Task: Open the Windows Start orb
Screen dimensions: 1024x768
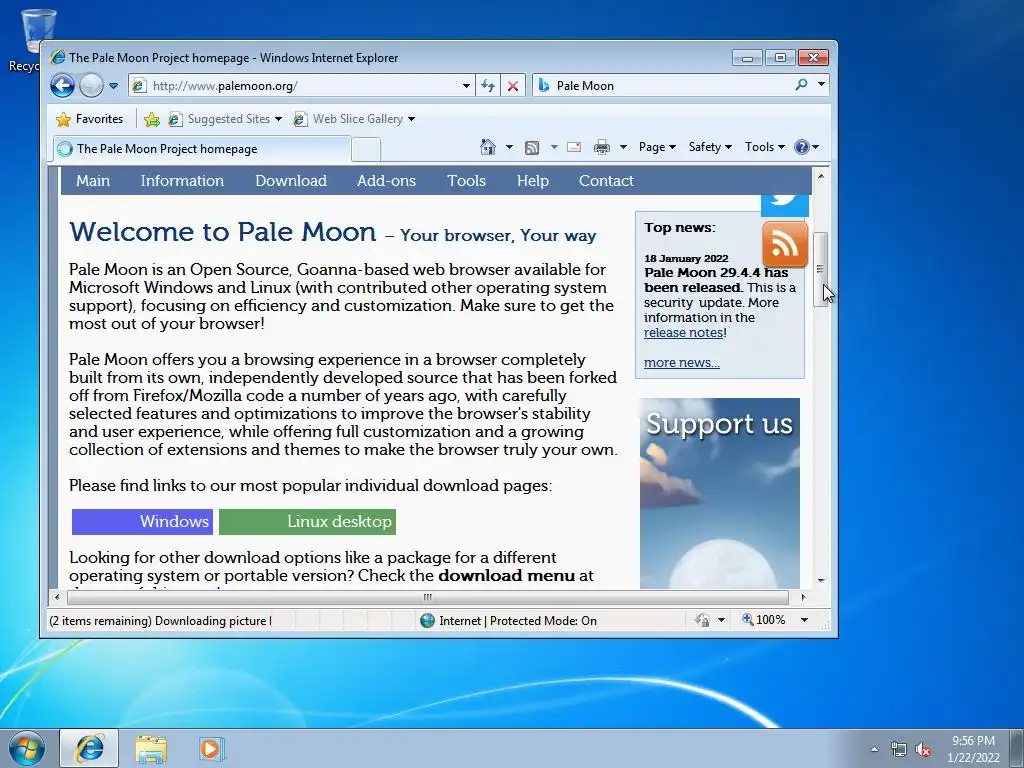Action: pos(27,748)
